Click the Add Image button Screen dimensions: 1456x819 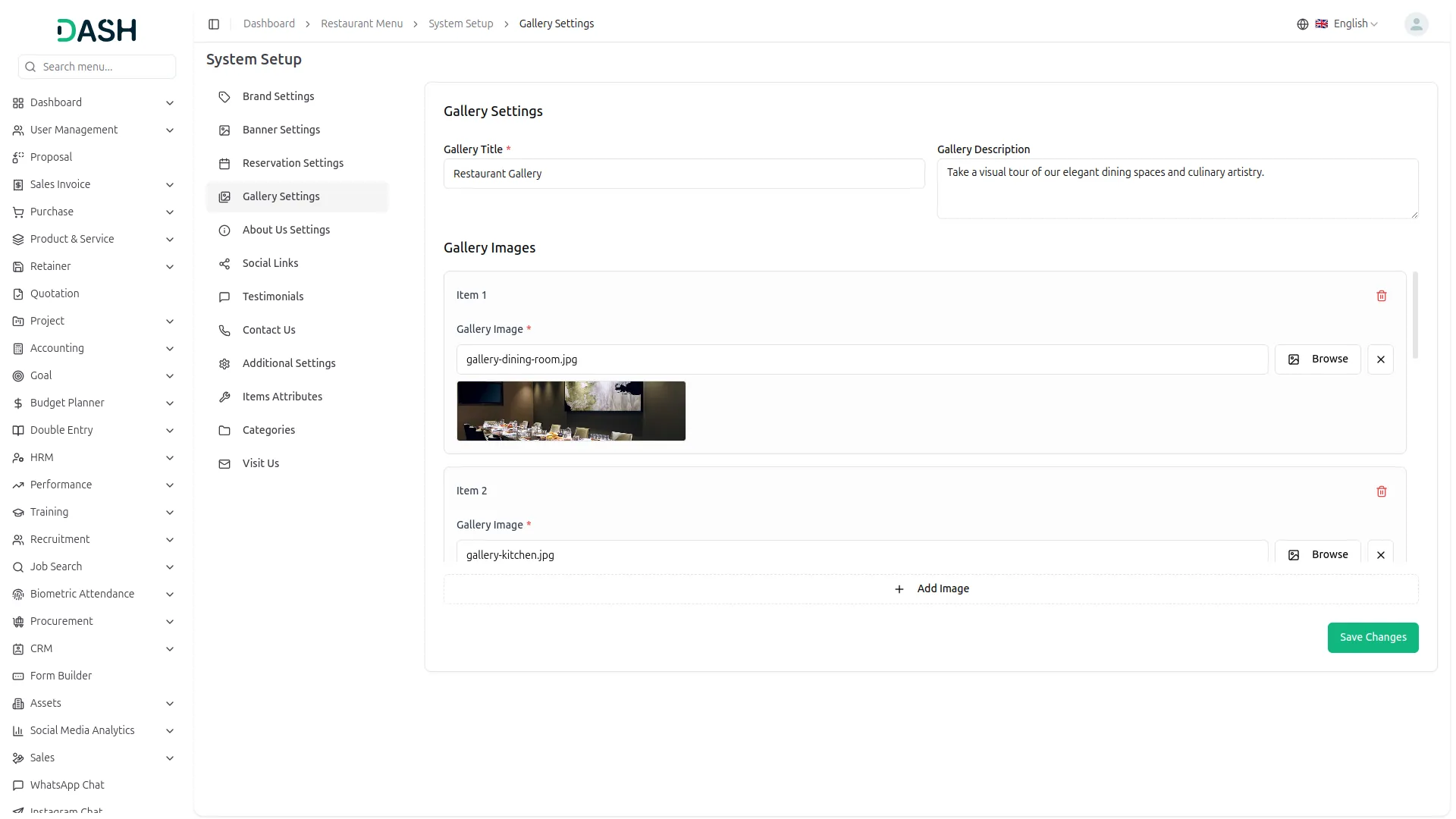[930, 589]
